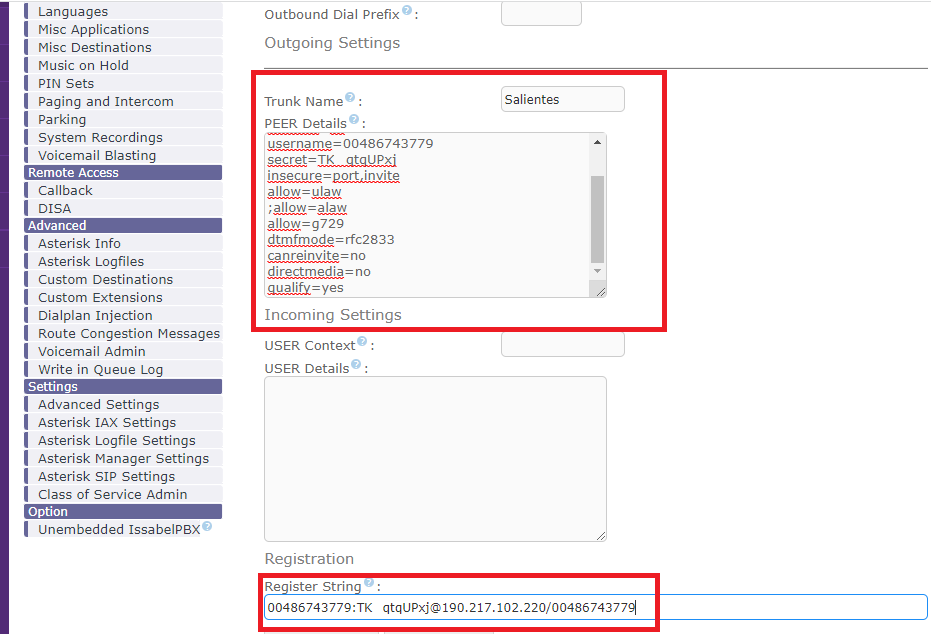Image resolution: width=931 pixels, height=637 pixels.
Task: Click the directmedia=no line
Action: click(x=319, y=272)
